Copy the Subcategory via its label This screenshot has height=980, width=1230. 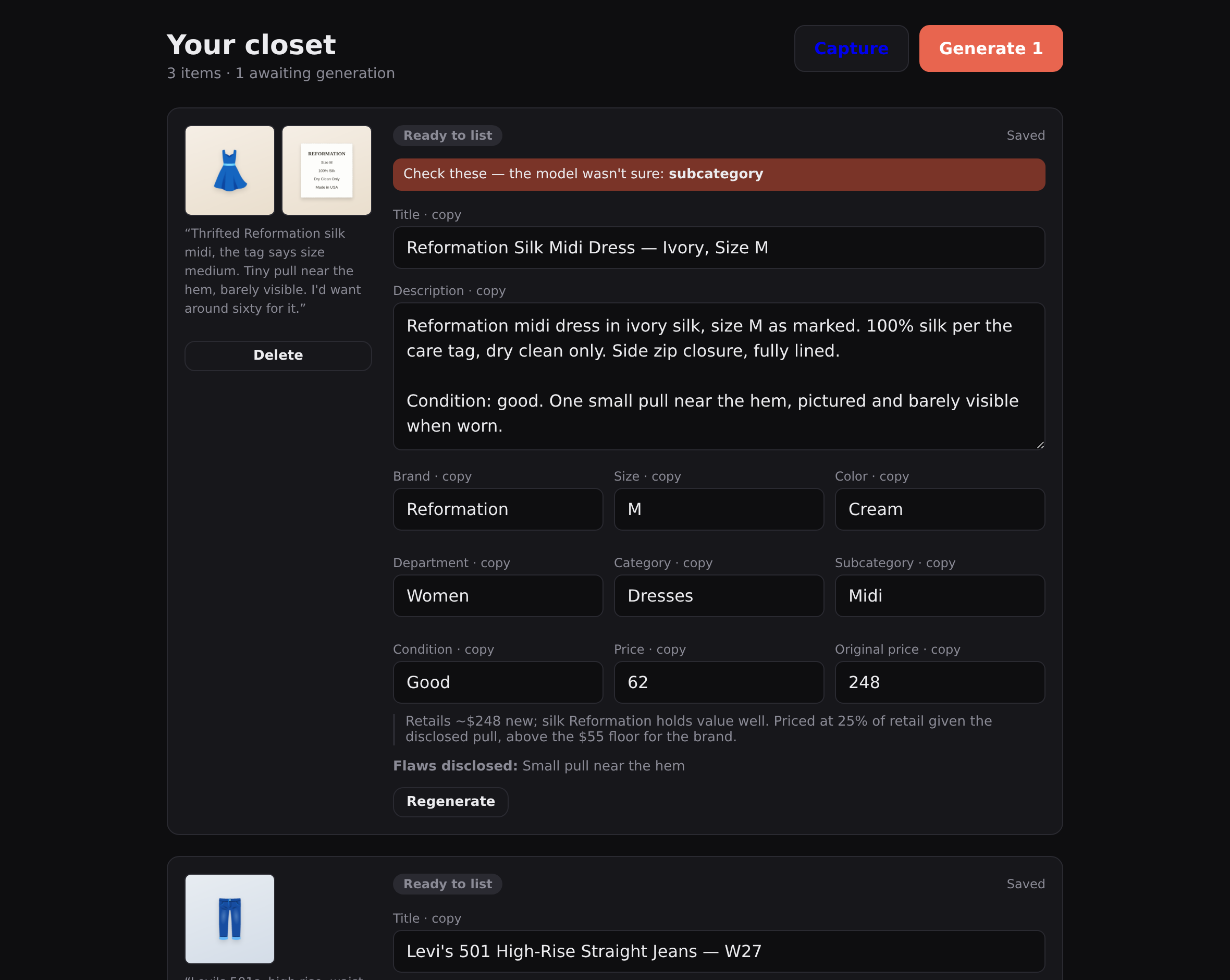895,563
